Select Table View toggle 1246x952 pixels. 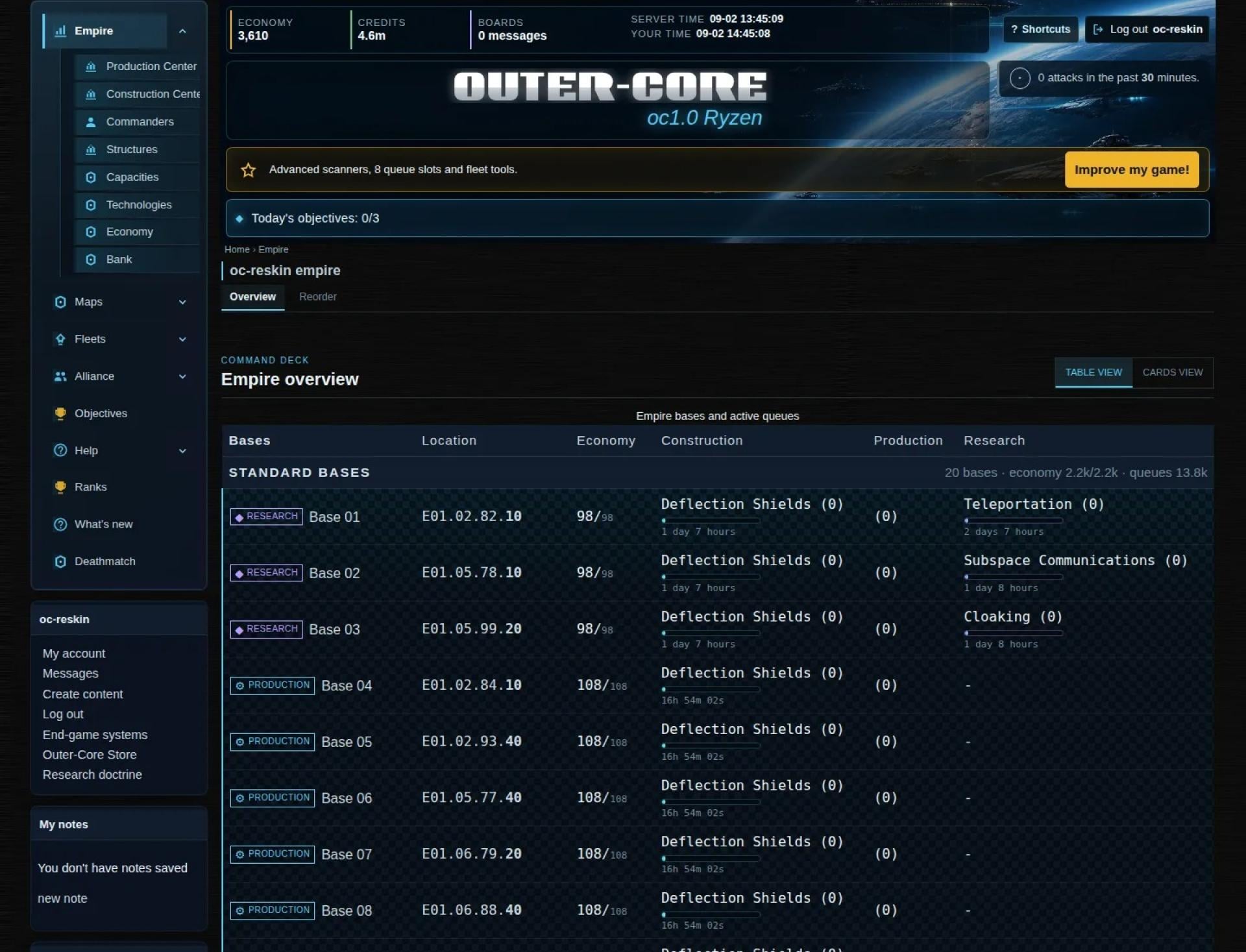(1093, 372)
